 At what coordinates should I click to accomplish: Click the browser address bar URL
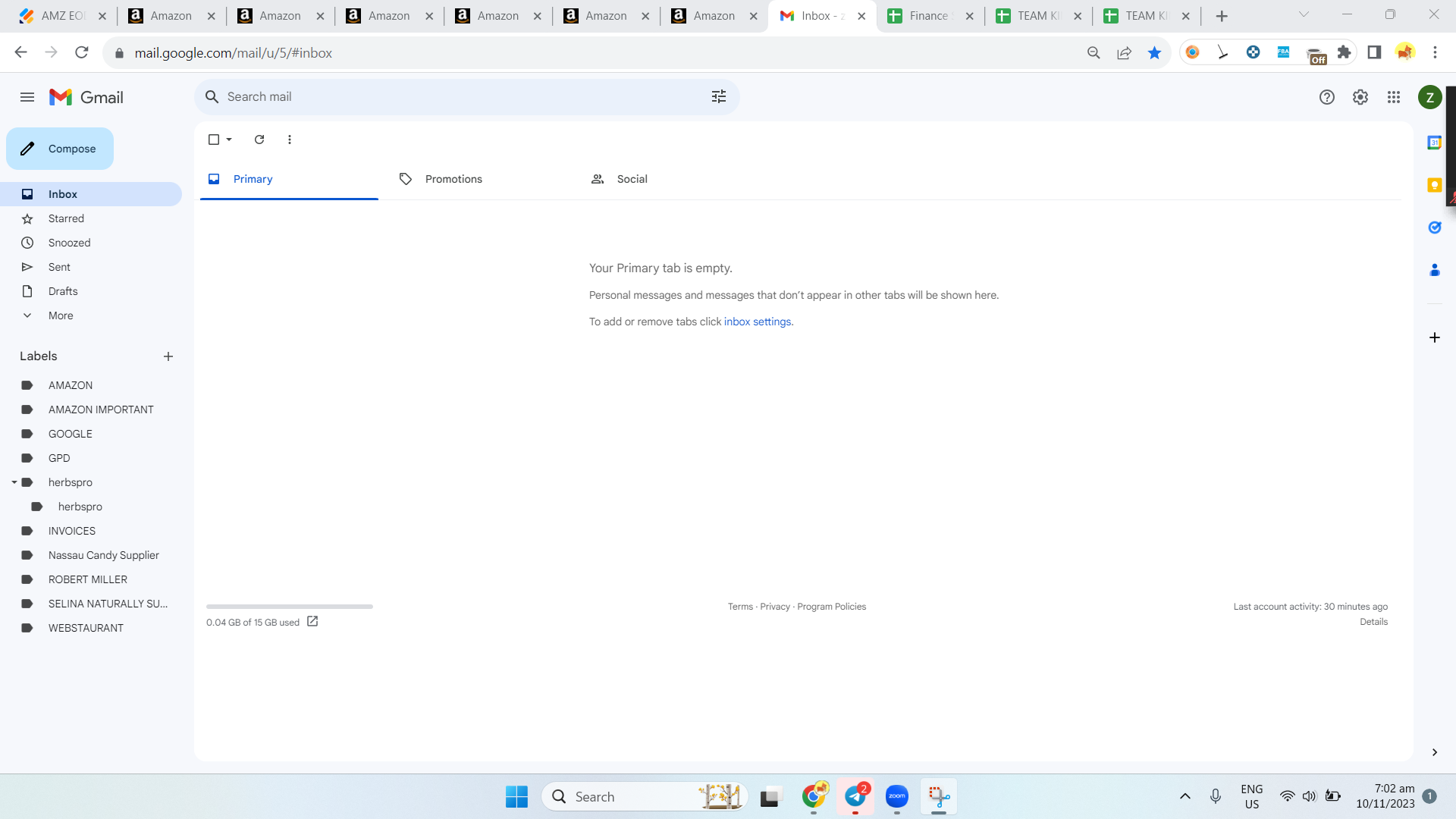pyautogui.click(x=233, y=53)
